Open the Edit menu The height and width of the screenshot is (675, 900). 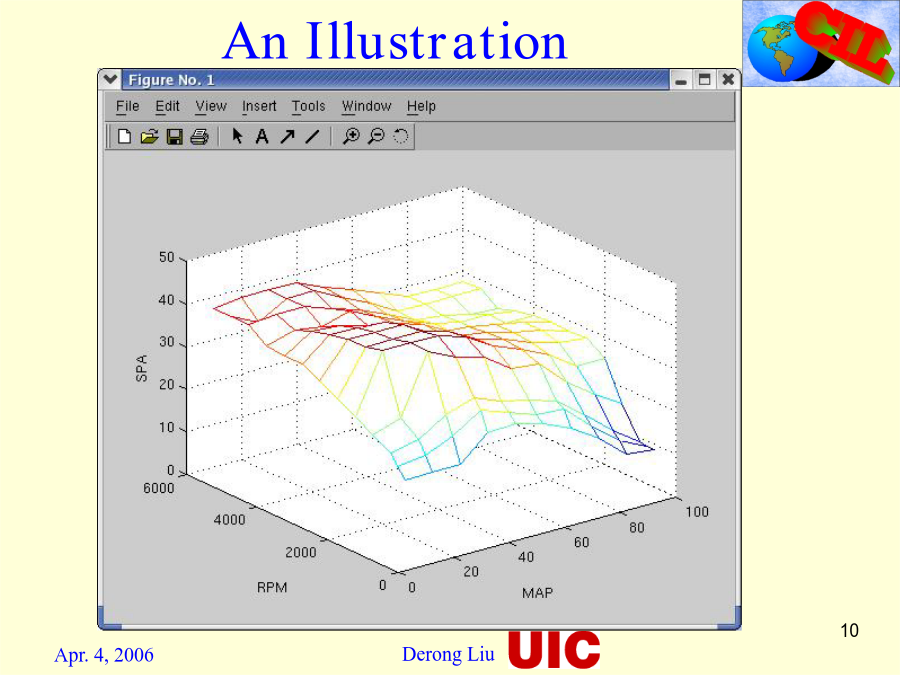(x=168, y=106)
